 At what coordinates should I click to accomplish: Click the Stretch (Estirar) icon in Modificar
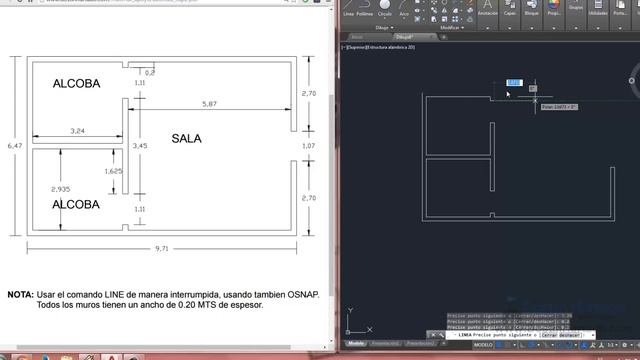[434, 19]
